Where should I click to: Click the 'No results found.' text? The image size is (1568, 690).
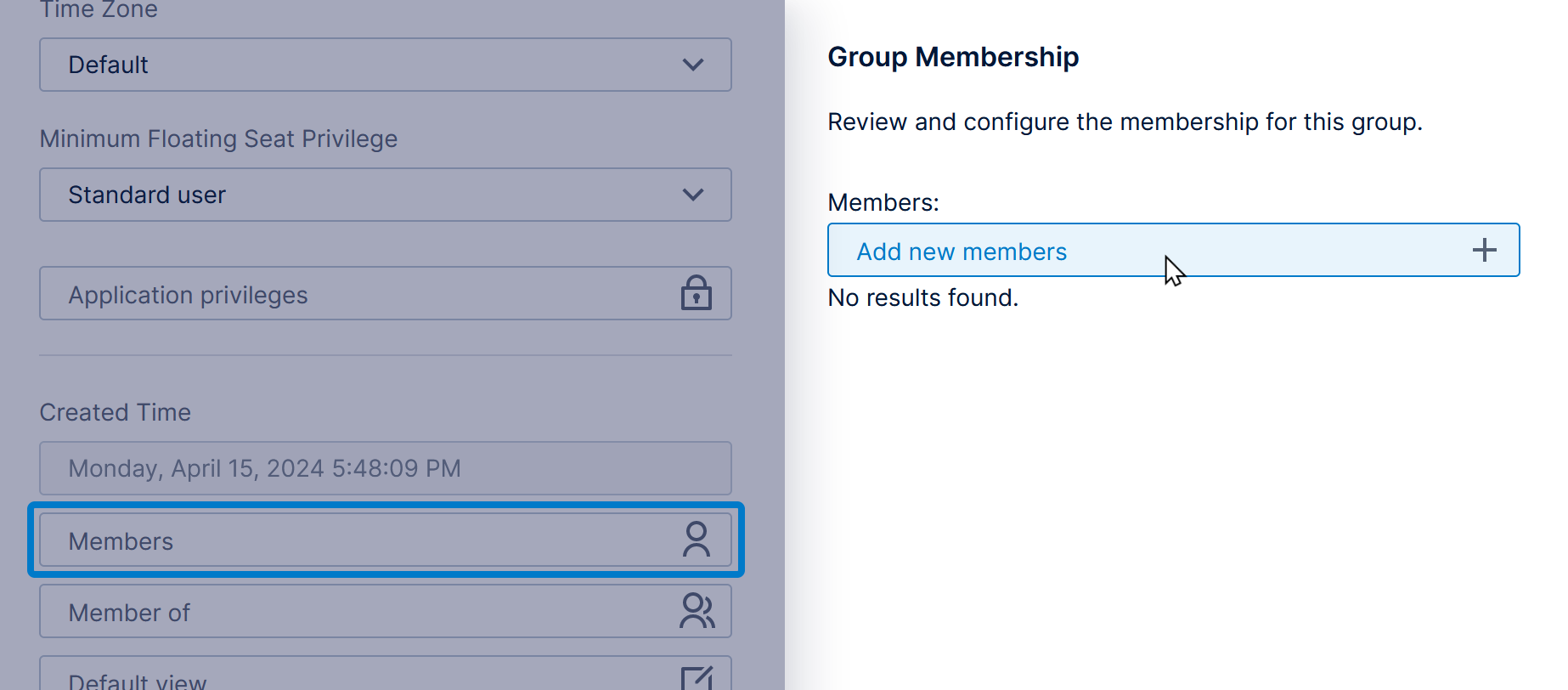click(x=923, y=297)
